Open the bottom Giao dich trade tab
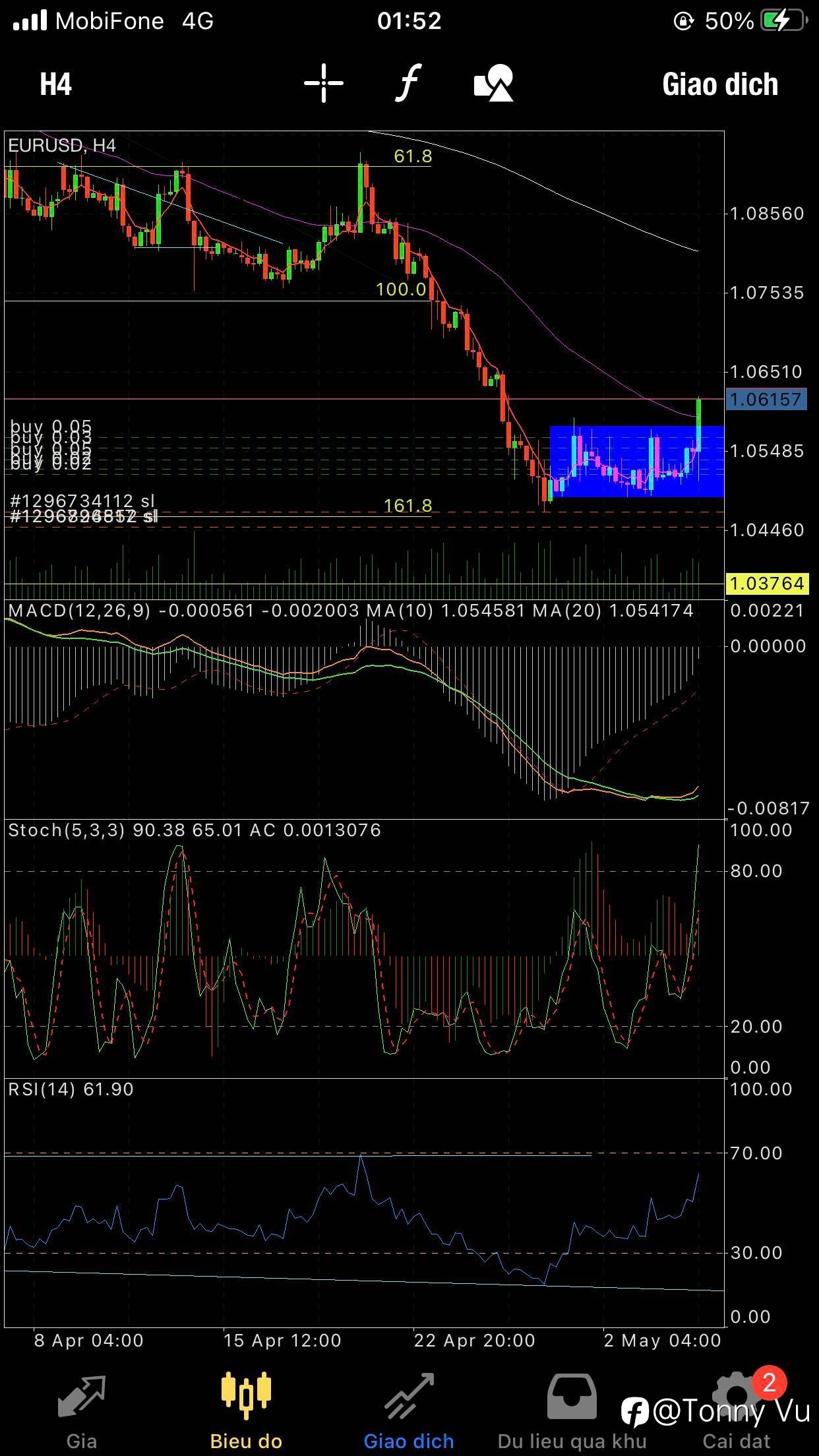 tap(409, 1412)
